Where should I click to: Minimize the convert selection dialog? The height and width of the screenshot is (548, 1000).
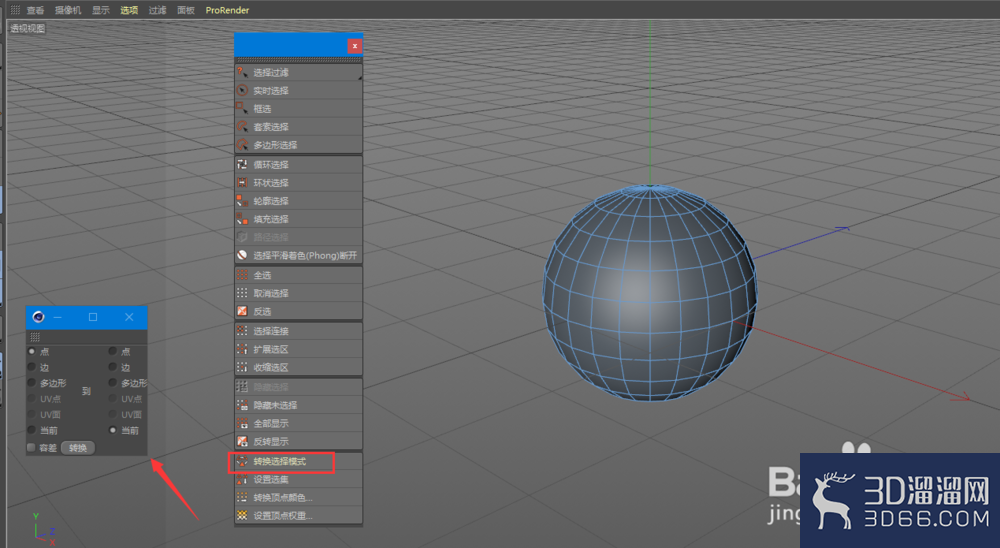(x=57, y=317)
